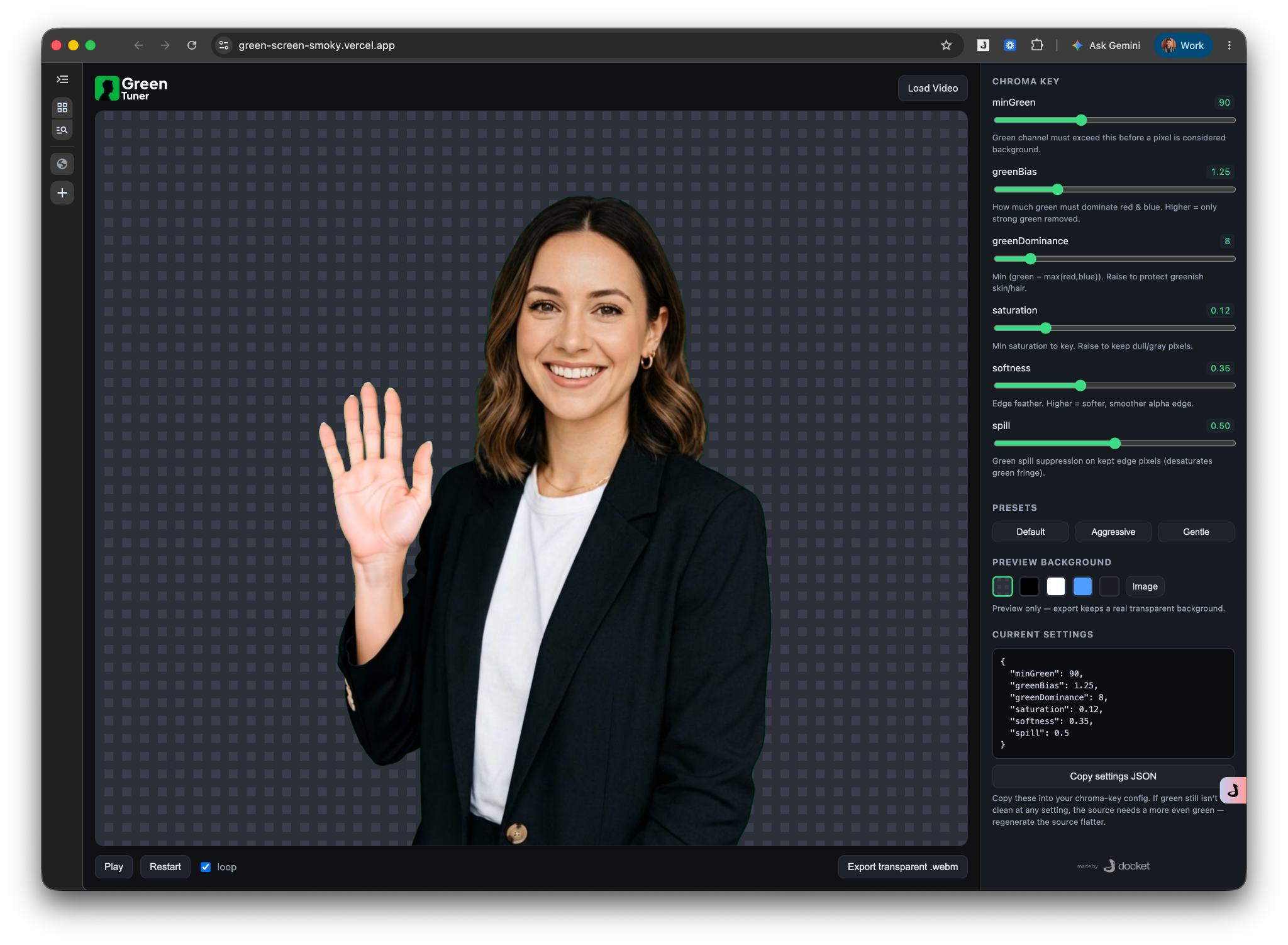Adjust the minGreen slider
This screenshot has height=945, width=1288.
click(x=1114, y=120)
